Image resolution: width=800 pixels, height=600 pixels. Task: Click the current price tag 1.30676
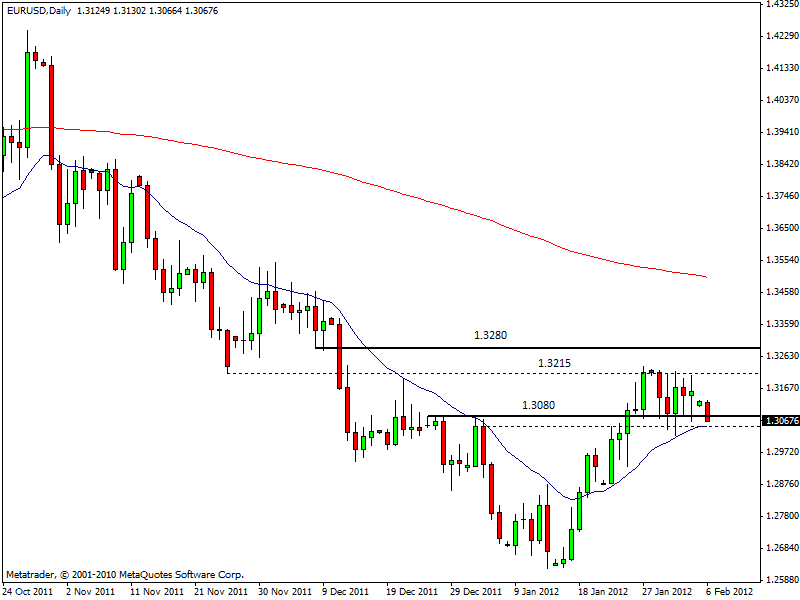(780, 421)
